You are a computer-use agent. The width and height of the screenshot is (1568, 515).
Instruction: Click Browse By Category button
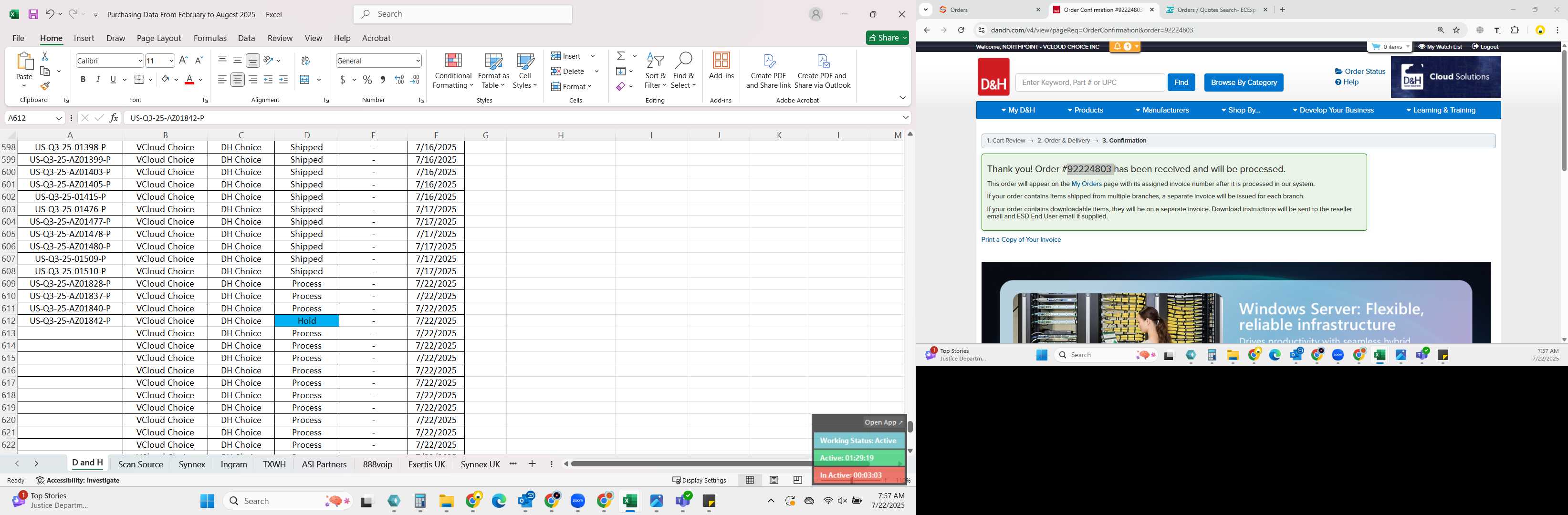pyautogui.click(x=1244, y=82)
